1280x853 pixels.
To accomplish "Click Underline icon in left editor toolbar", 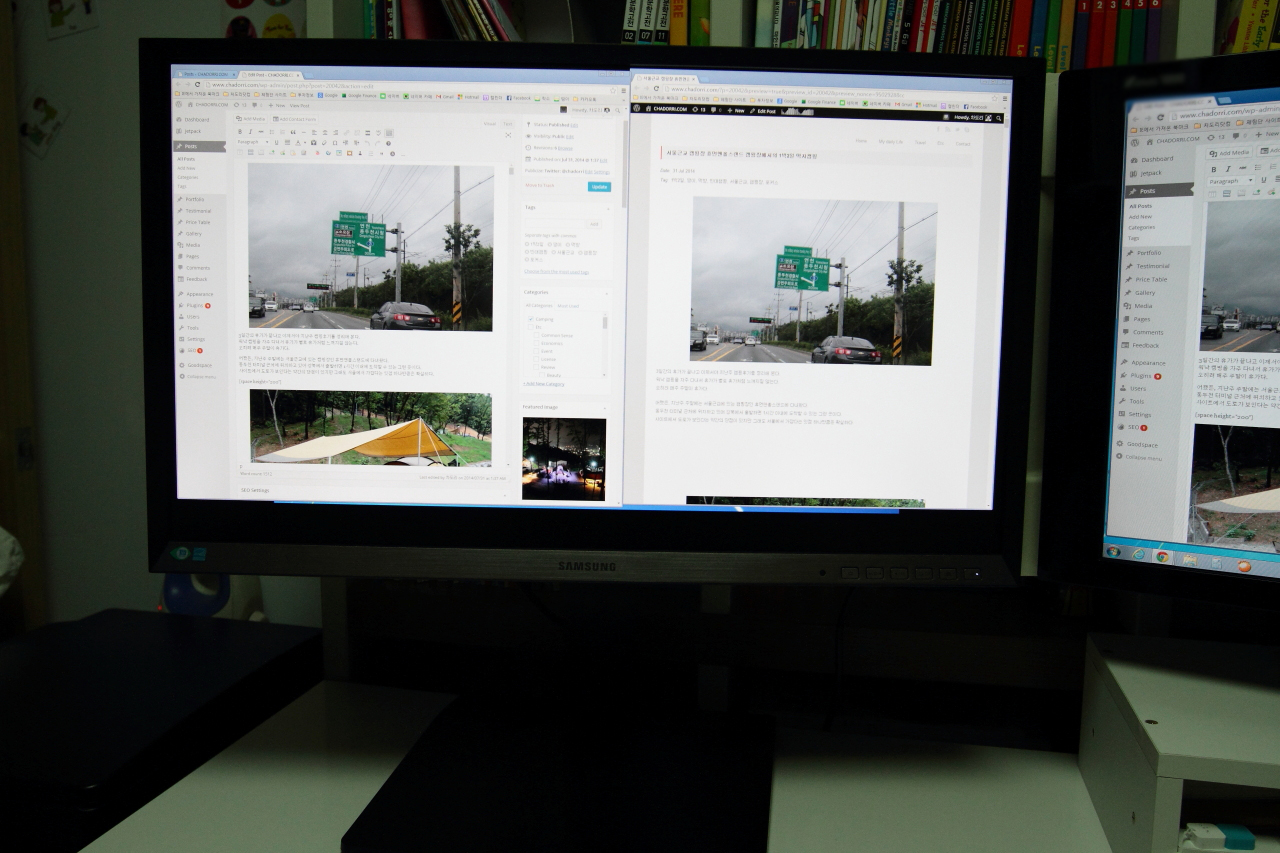I will (276, 143).
